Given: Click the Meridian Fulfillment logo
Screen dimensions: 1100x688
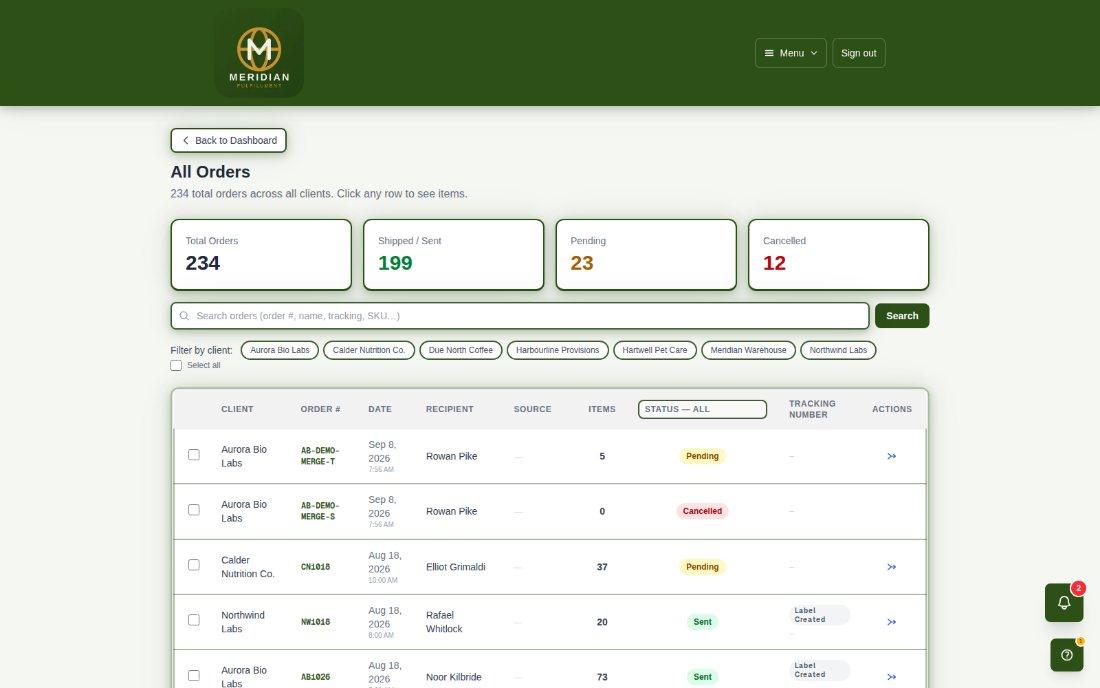Looking at the screenshot, I should [x=259, y=53].
